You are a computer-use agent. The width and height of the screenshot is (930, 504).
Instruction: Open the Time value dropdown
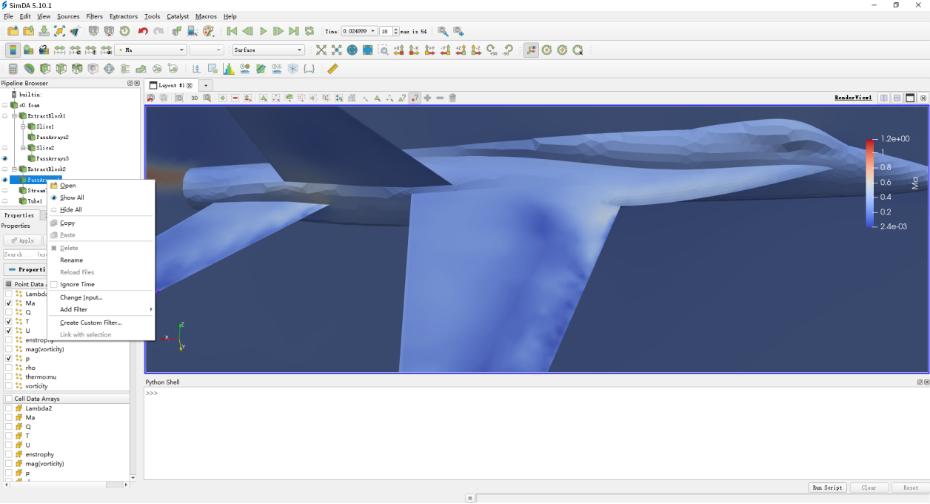359,31
